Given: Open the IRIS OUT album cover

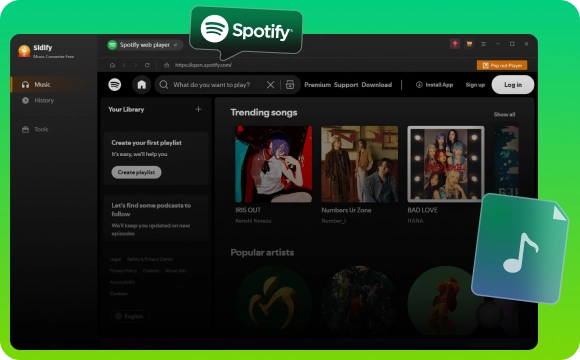Looking at the screenshot, I should (274, 164).
